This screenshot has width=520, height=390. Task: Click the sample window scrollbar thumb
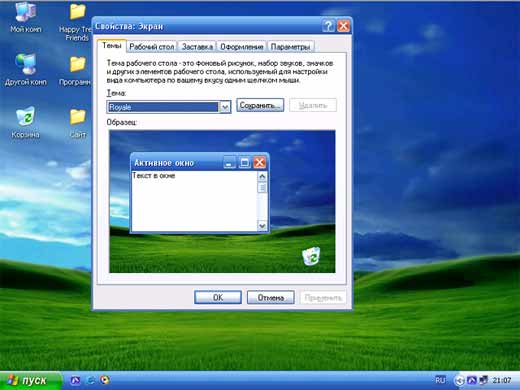262,187
